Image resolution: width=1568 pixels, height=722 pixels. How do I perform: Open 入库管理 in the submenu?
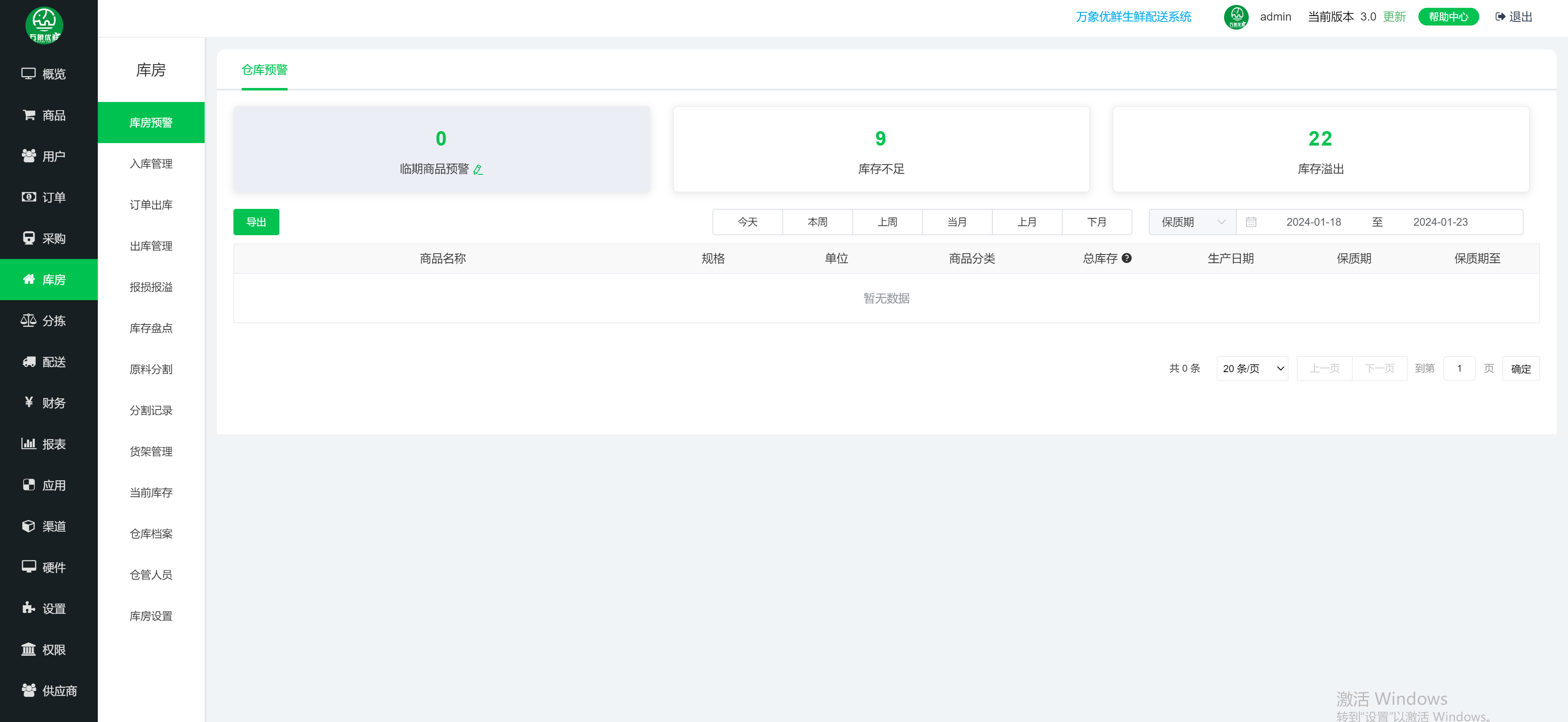tap(151, 163)
